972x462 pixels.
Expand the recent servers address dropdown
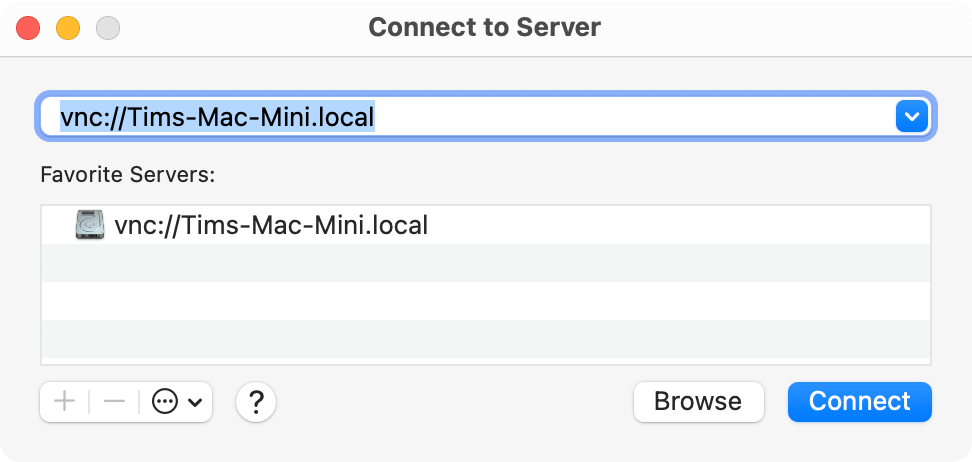tap(911, 116)
